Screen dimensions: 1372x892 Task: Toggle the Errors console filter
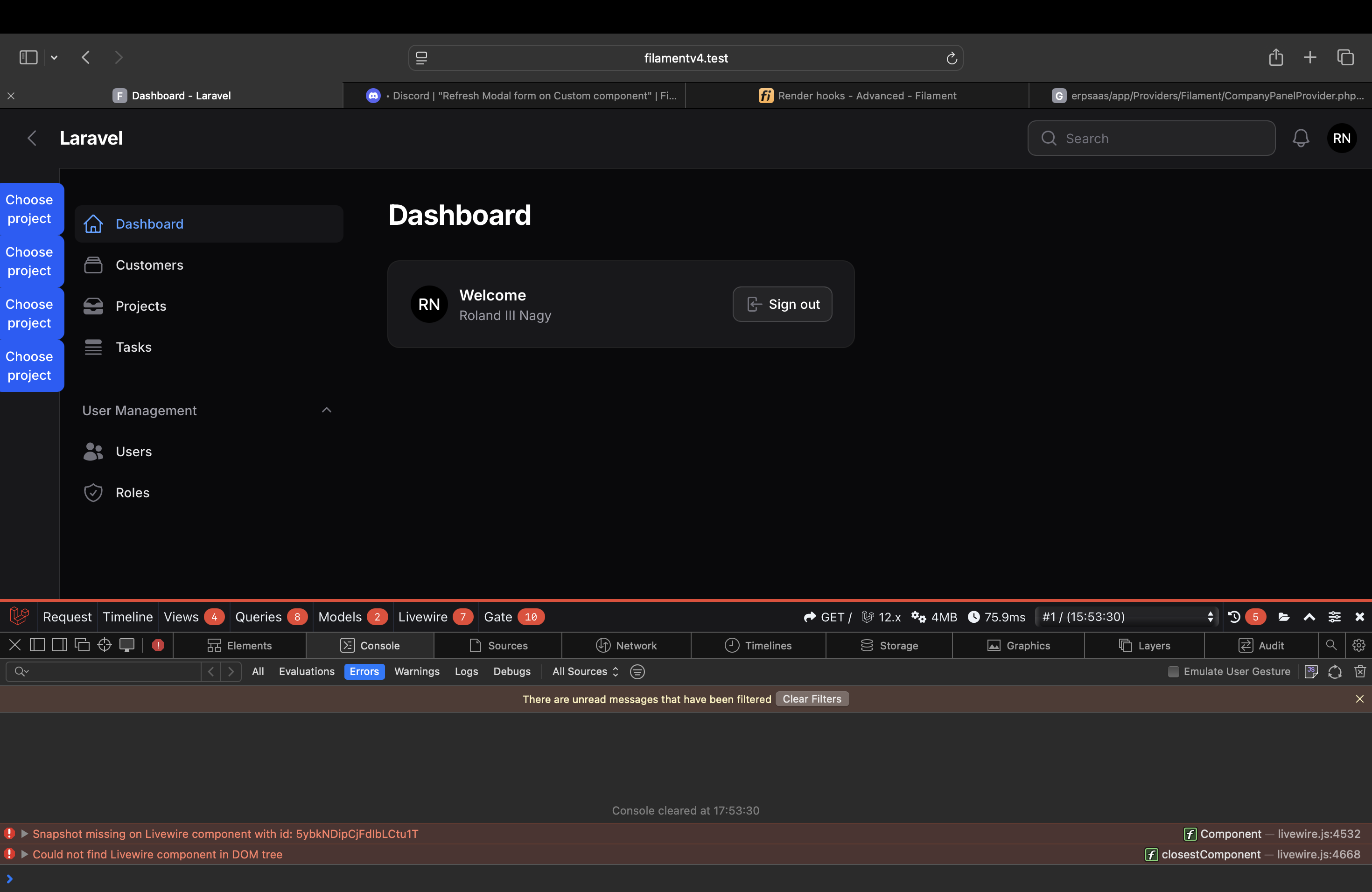(x=364, y=671)
